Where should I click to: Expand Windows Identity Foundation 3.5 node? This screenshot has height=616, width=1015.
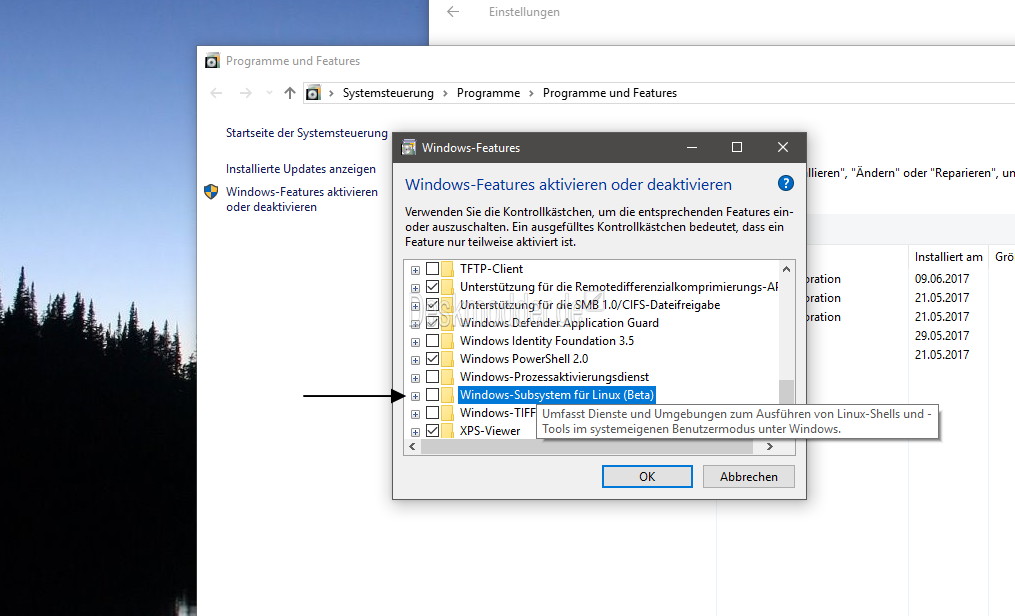tap(416, 342)
